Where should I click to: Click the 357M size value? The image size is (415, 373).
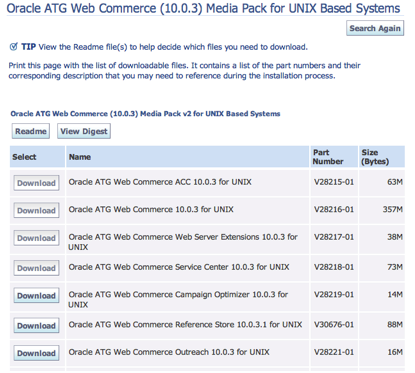pos(393,209)
